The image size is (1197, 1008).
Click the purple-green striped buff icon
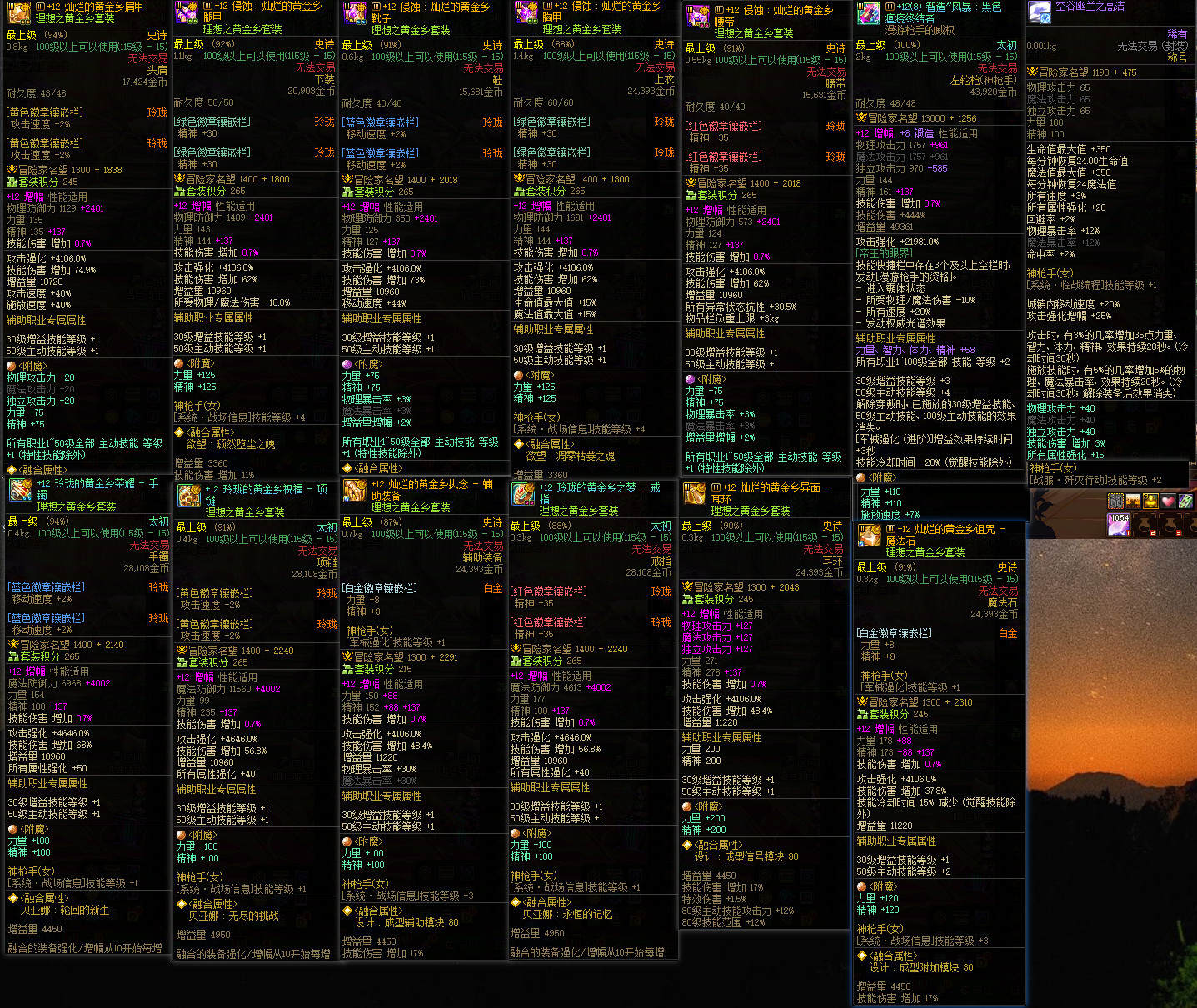point(1185,501)
